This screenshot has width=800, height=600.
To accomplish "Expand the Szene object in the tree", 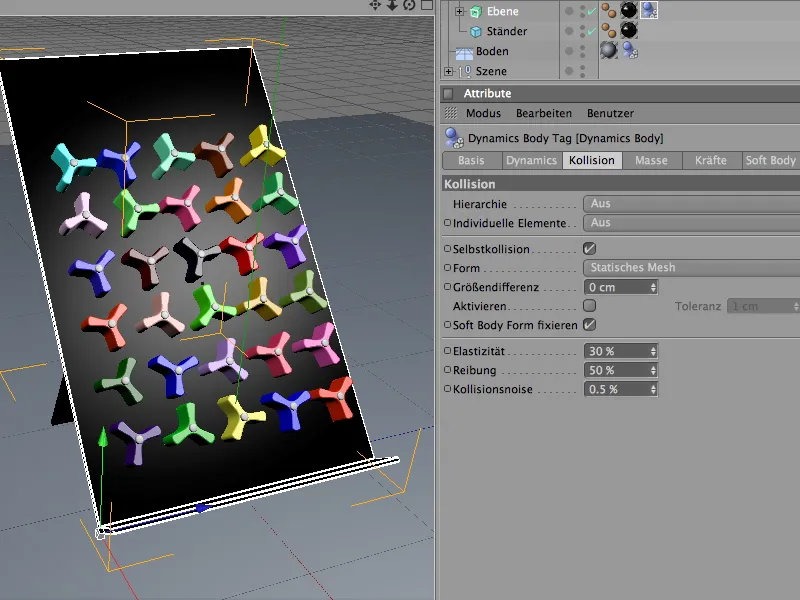I will click(x=448, y=72).
